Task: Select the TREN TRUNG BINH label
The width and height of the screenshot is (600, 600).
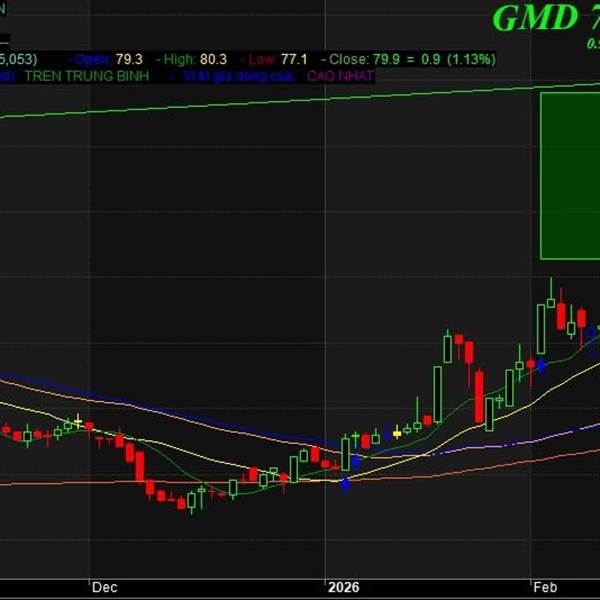Action: pyautogui.click(x=87, y=76)
